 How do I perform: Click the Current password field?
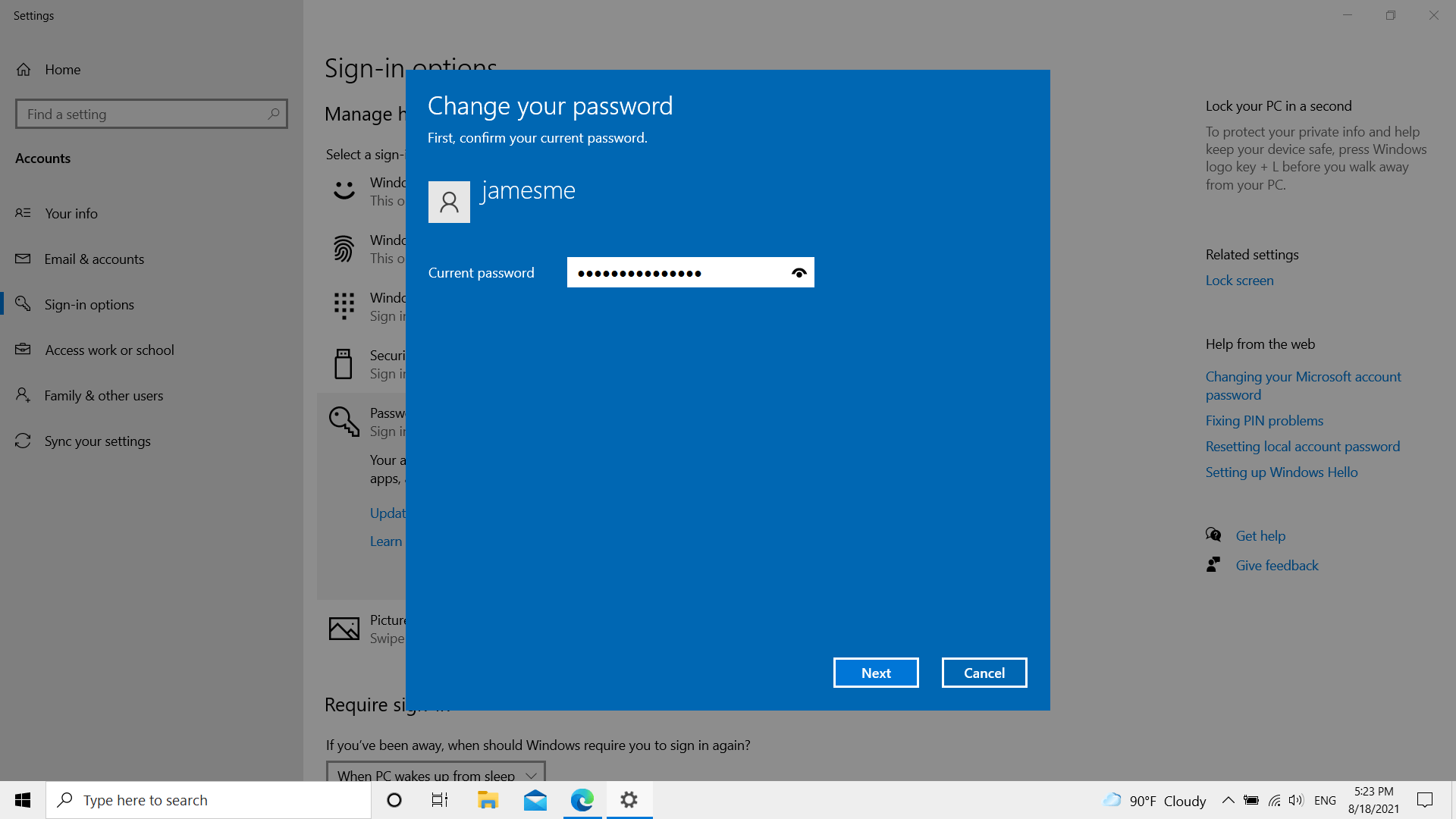[x=675, y=273]
